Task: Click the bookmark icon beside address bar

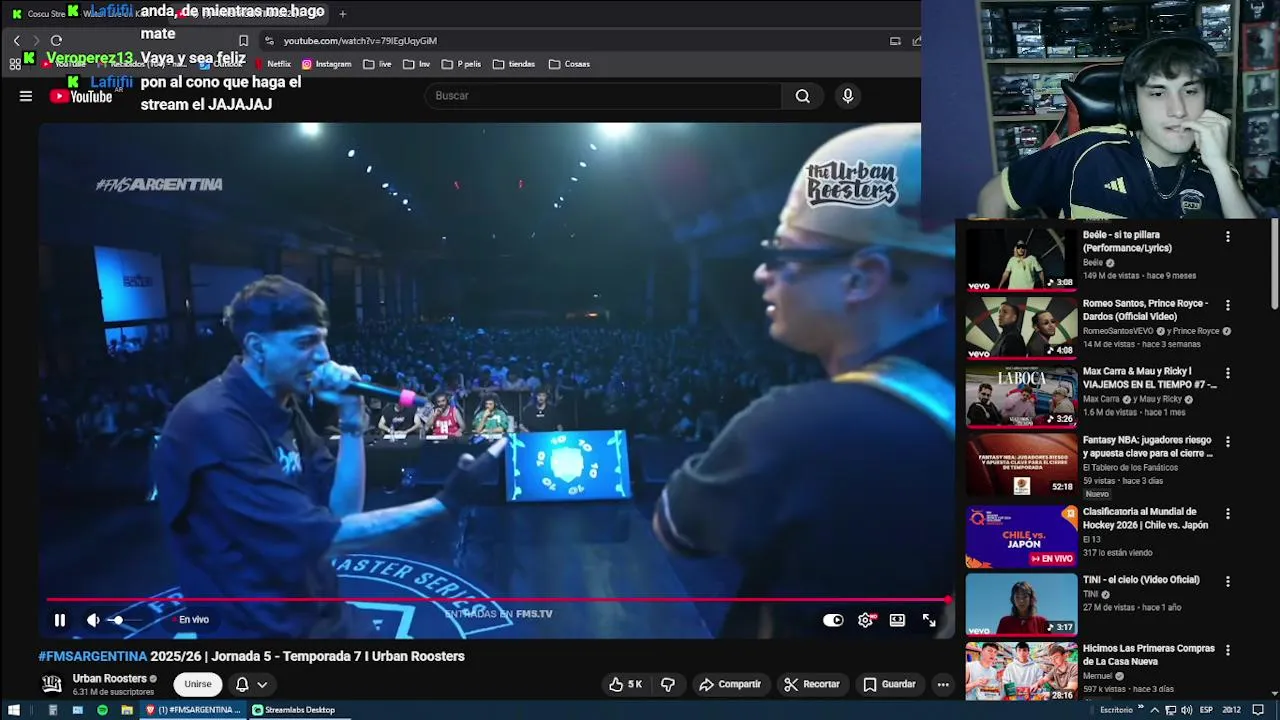Action: (x=243, y=41)
